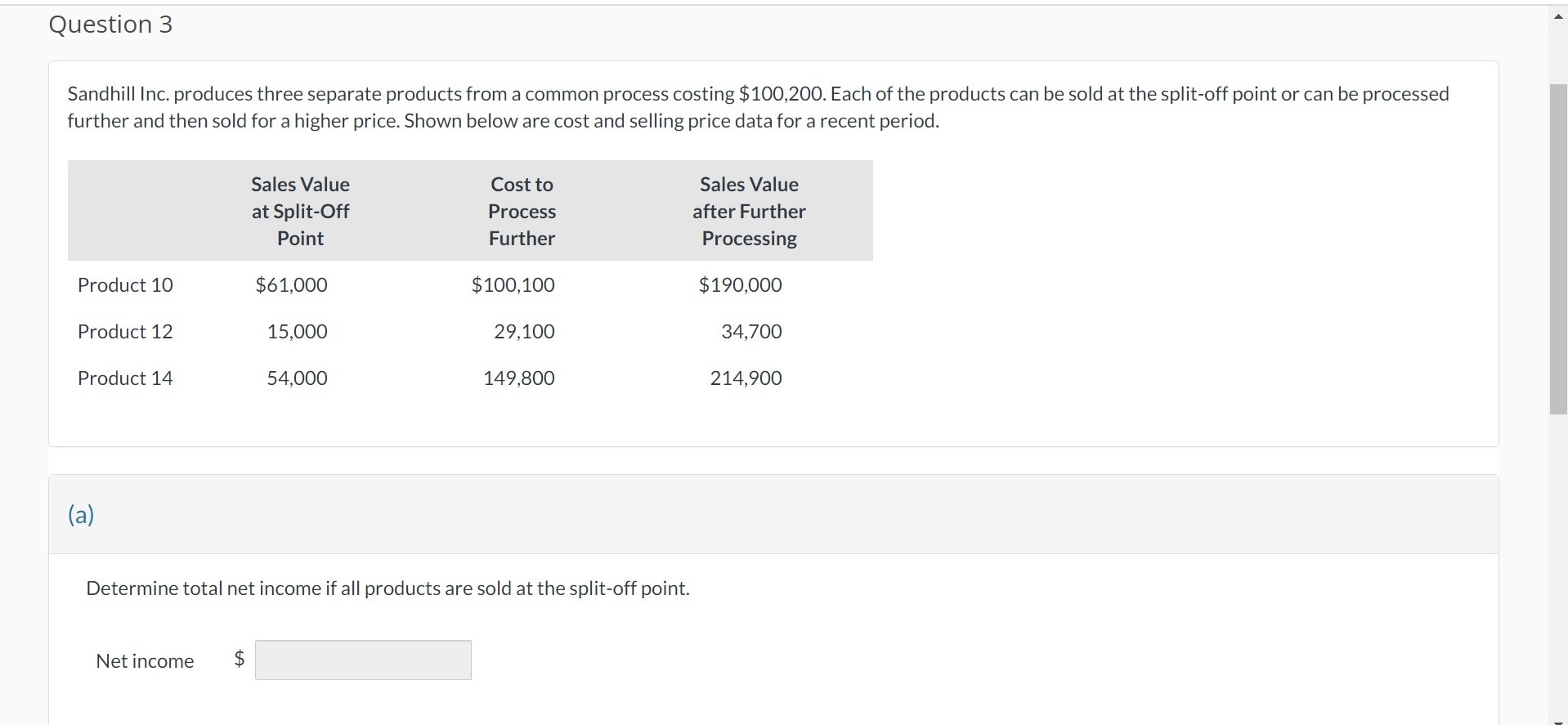Screen dimensions: 1568x725
Task: Select the (a) section header
Action: click(x=81, y=514)
